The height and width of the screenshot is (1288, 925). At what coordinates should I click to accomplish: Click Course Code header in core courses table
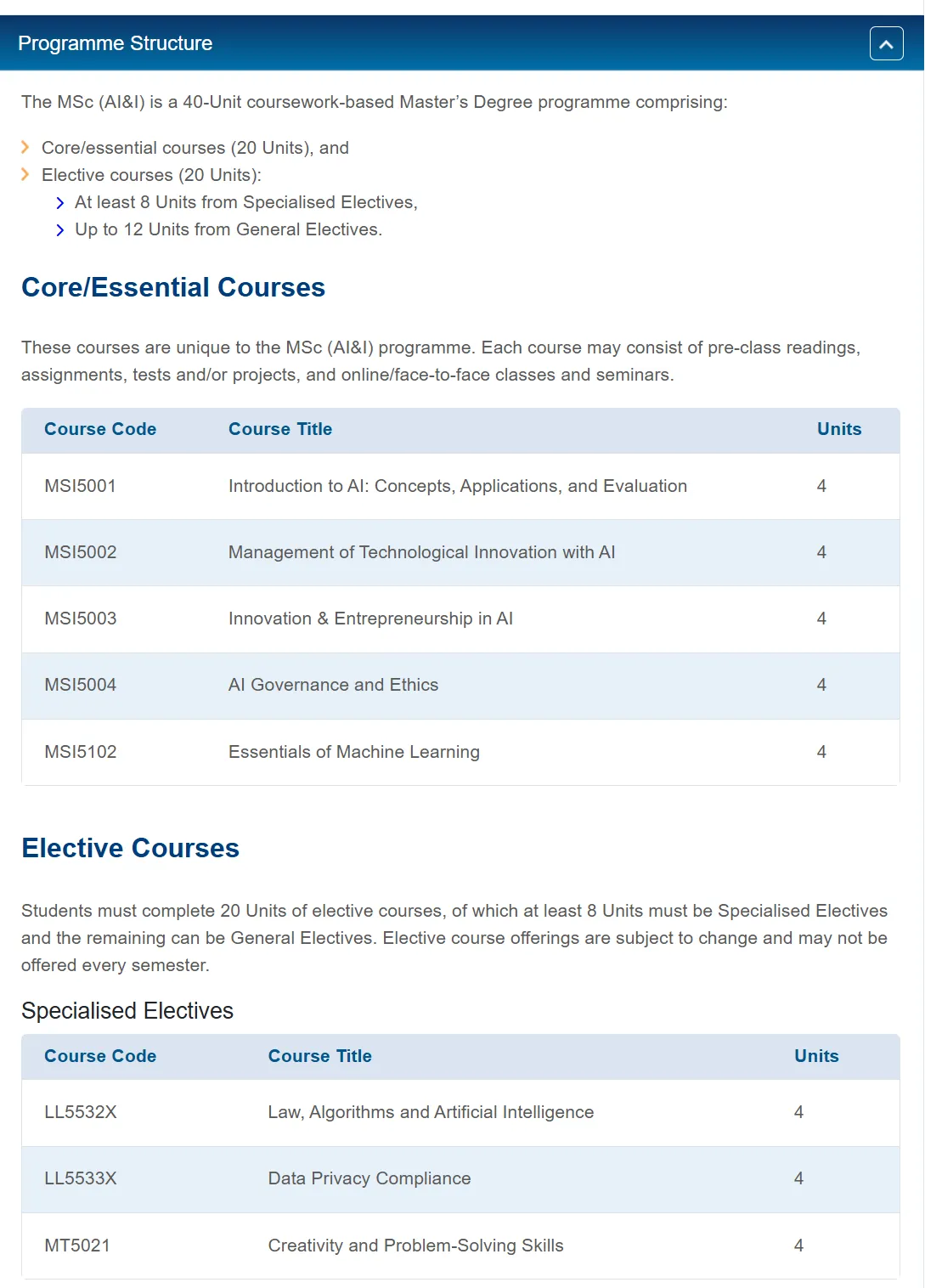pyautogui.click(x=100, y=429)
